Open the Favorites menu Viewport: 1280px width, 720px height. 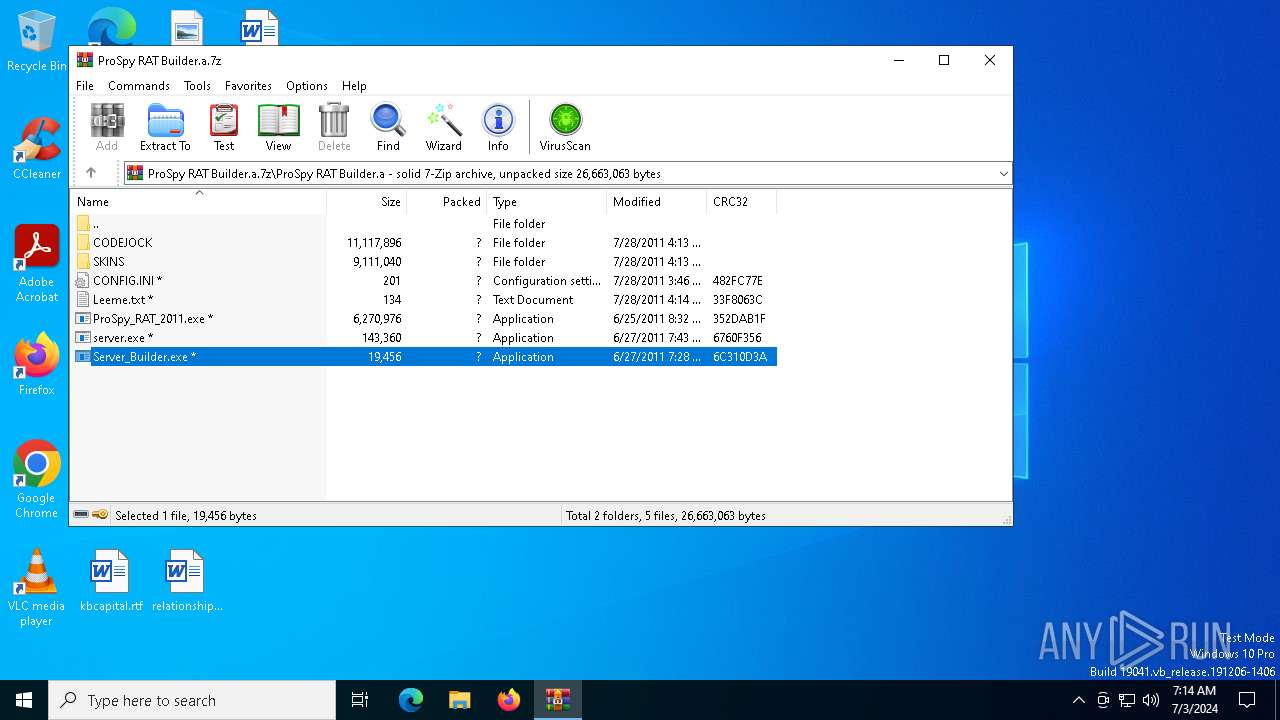tap(248, 86)
